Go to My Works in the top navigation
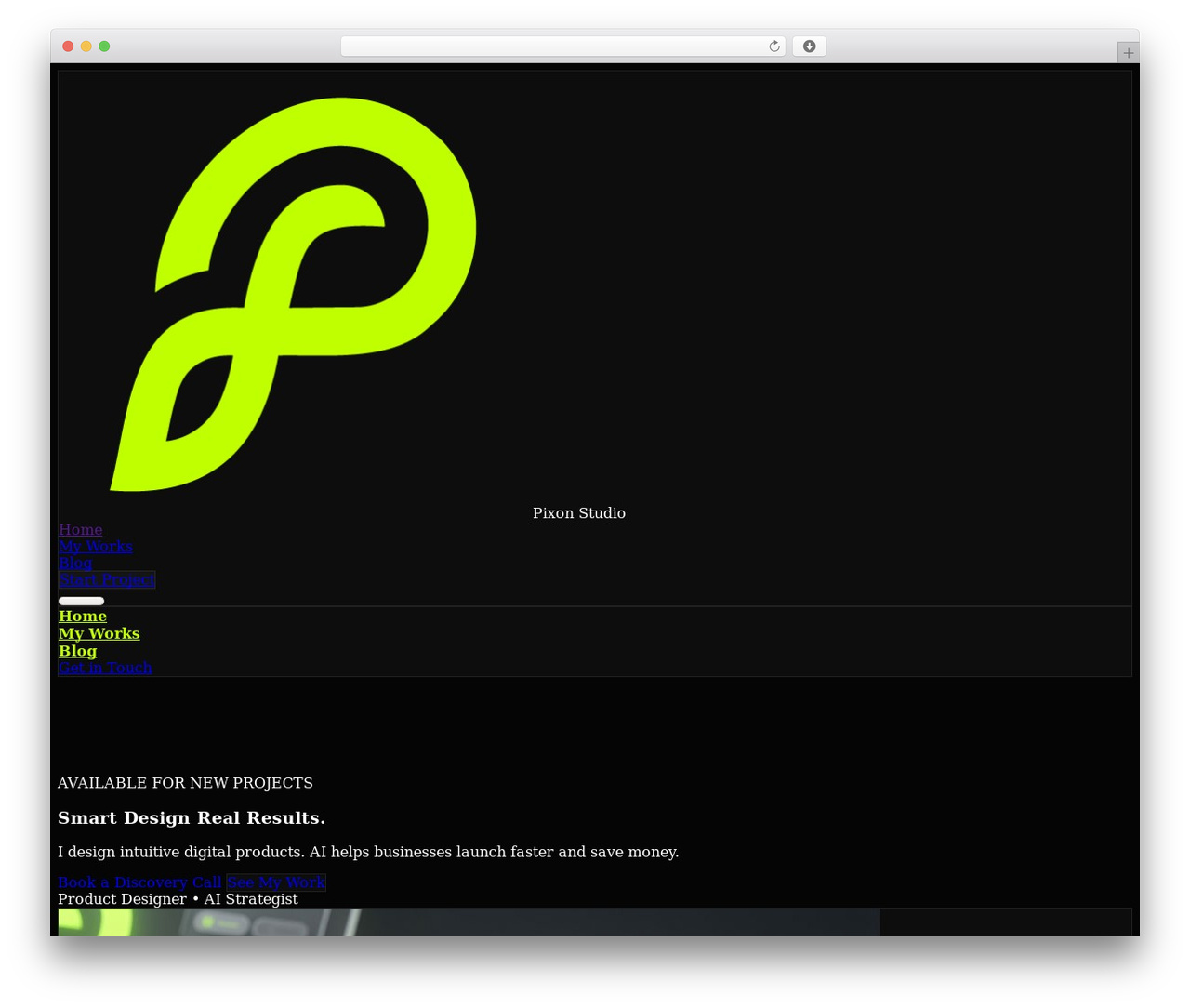 [x=96, y=547]
